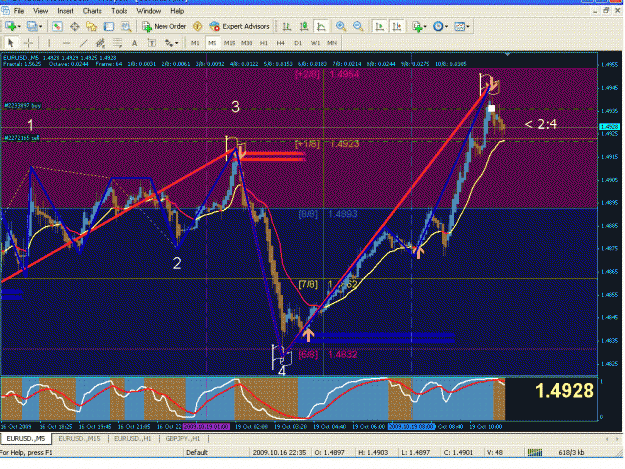Open the Strategy Tester magnifier icon
The image size is (625, 469).
[126, 27]
